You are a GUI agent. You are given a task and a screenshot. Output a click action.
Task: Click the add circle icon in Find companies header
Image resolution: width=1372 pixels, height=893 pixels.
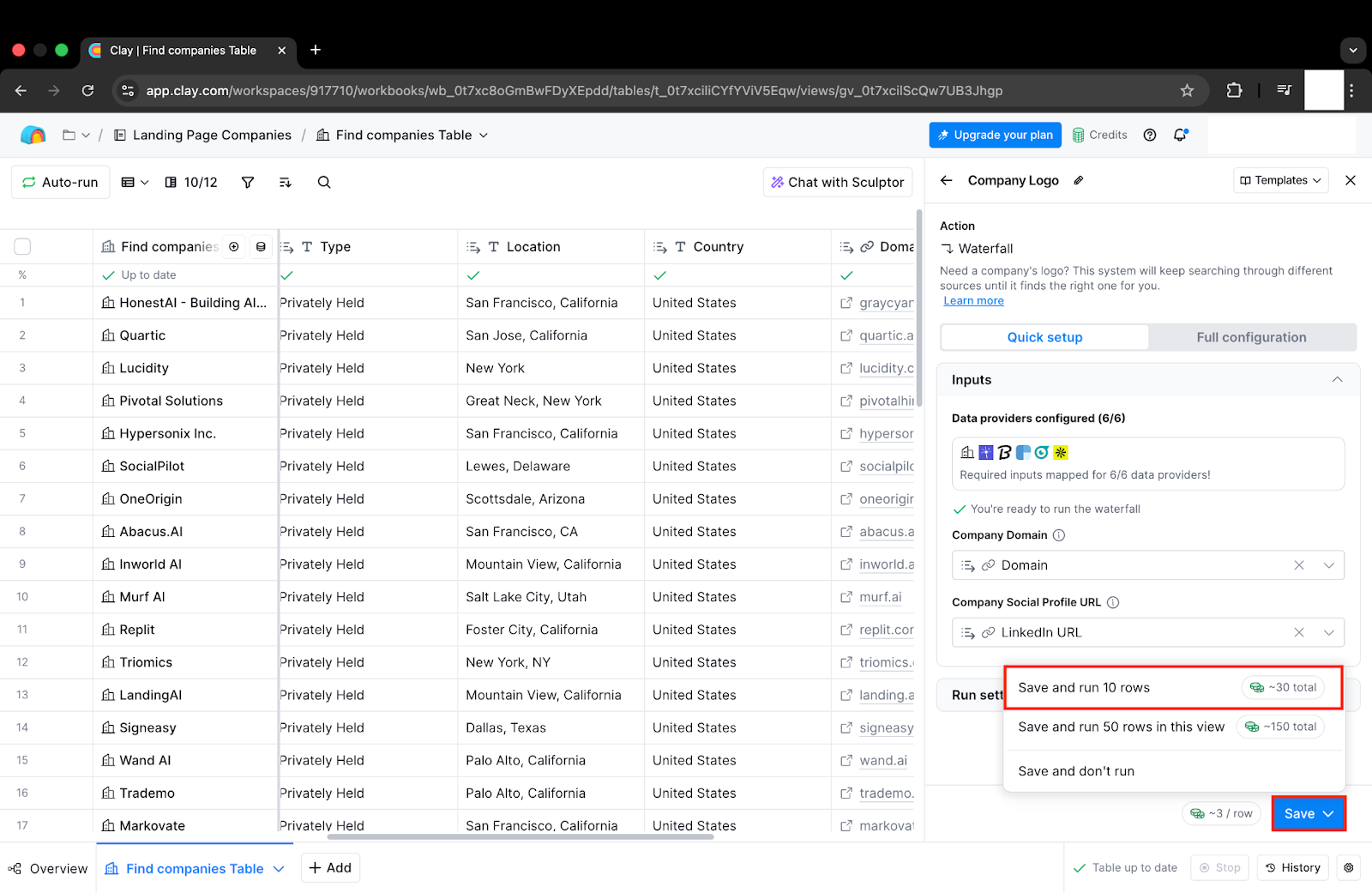pos(233,246)
